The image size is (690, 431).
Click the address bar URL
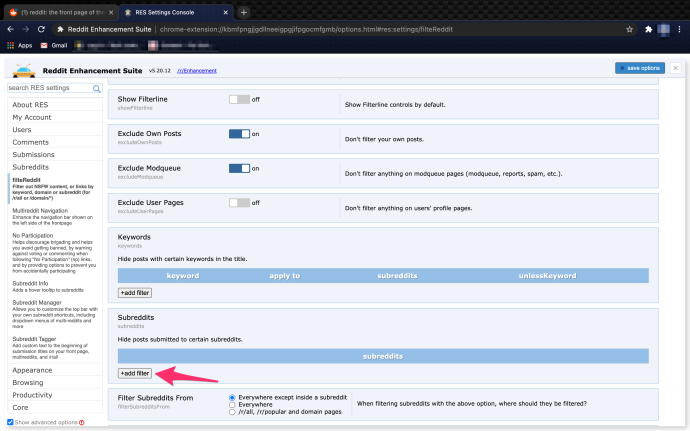[306, 29]
